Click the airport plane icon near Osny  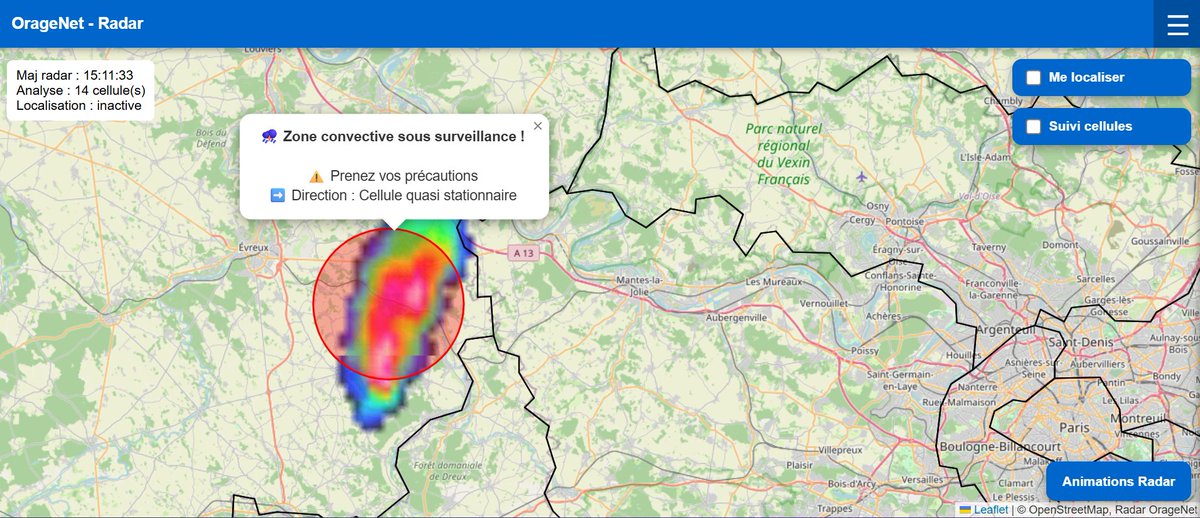click(x=862, y=177)
